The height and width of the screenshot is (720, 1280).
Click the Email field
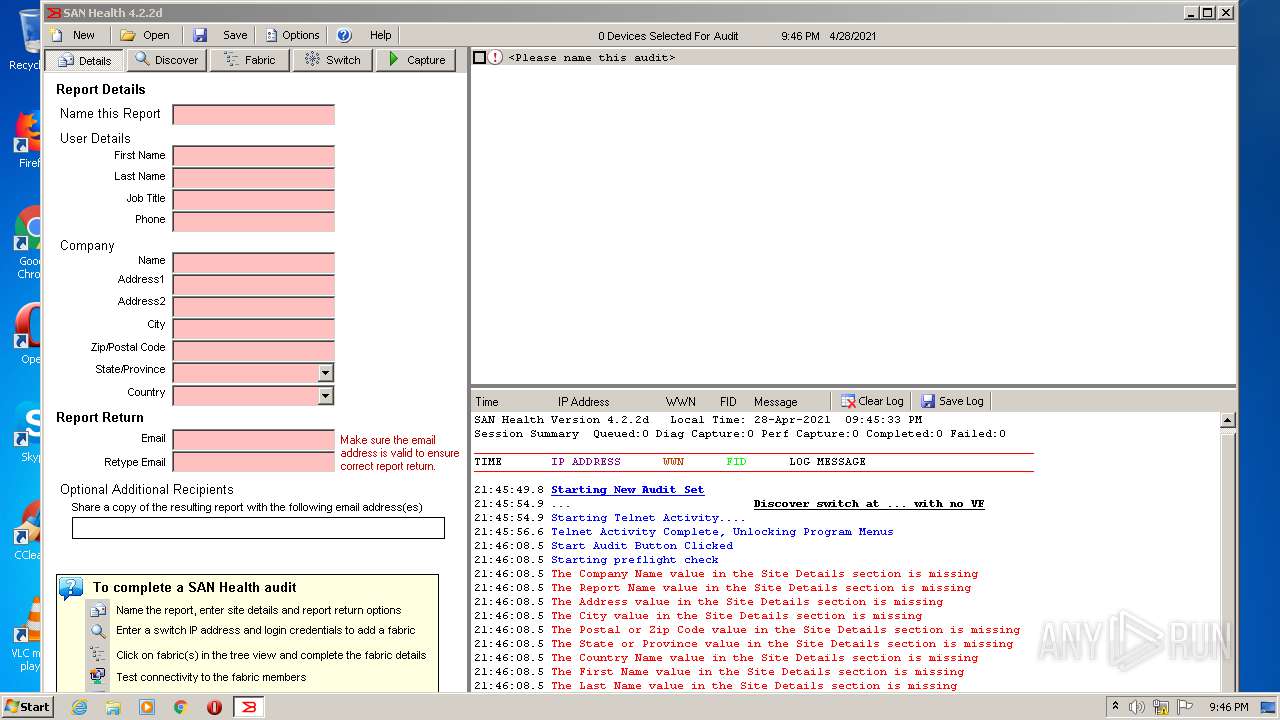[254, 440]
